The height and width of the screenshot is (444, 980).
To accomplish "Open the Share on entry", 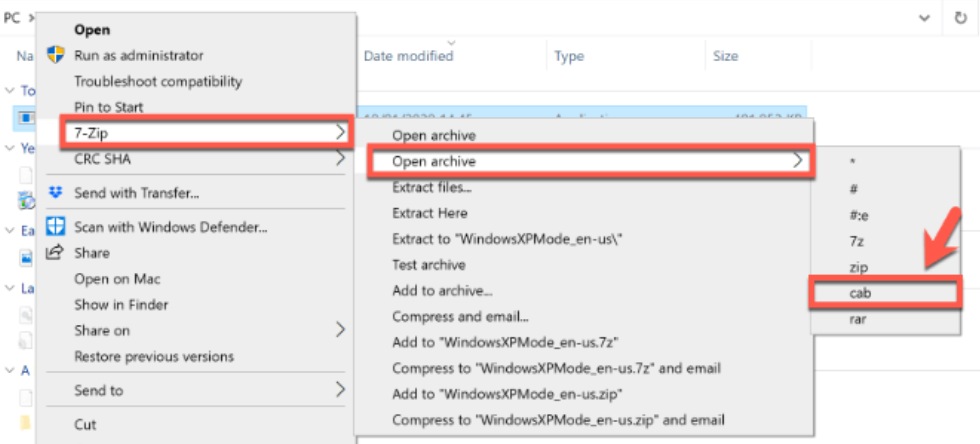I will [x=102, y=330].
